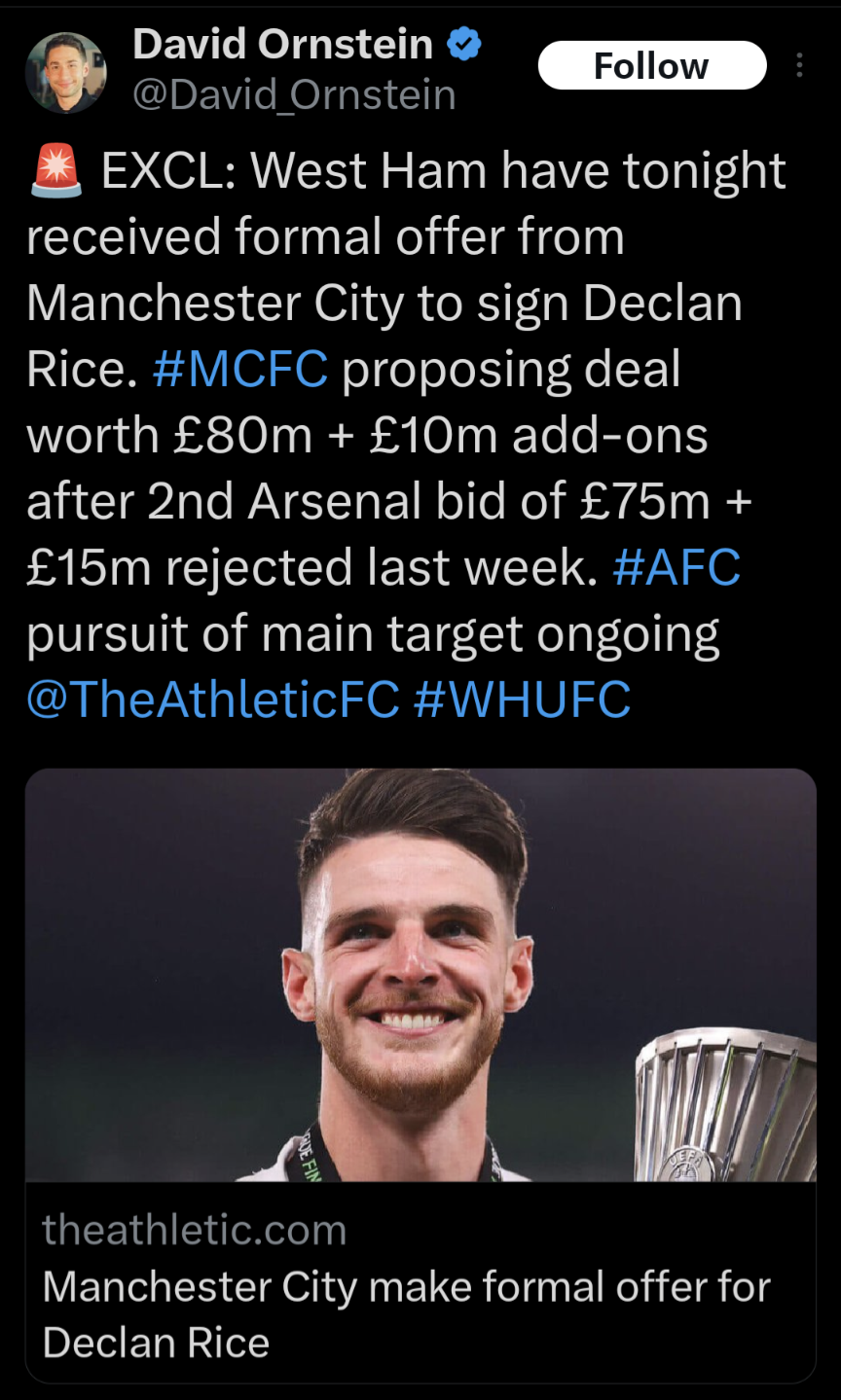
Task: Open the three-dot more options menu
Action: click(799, 65)
